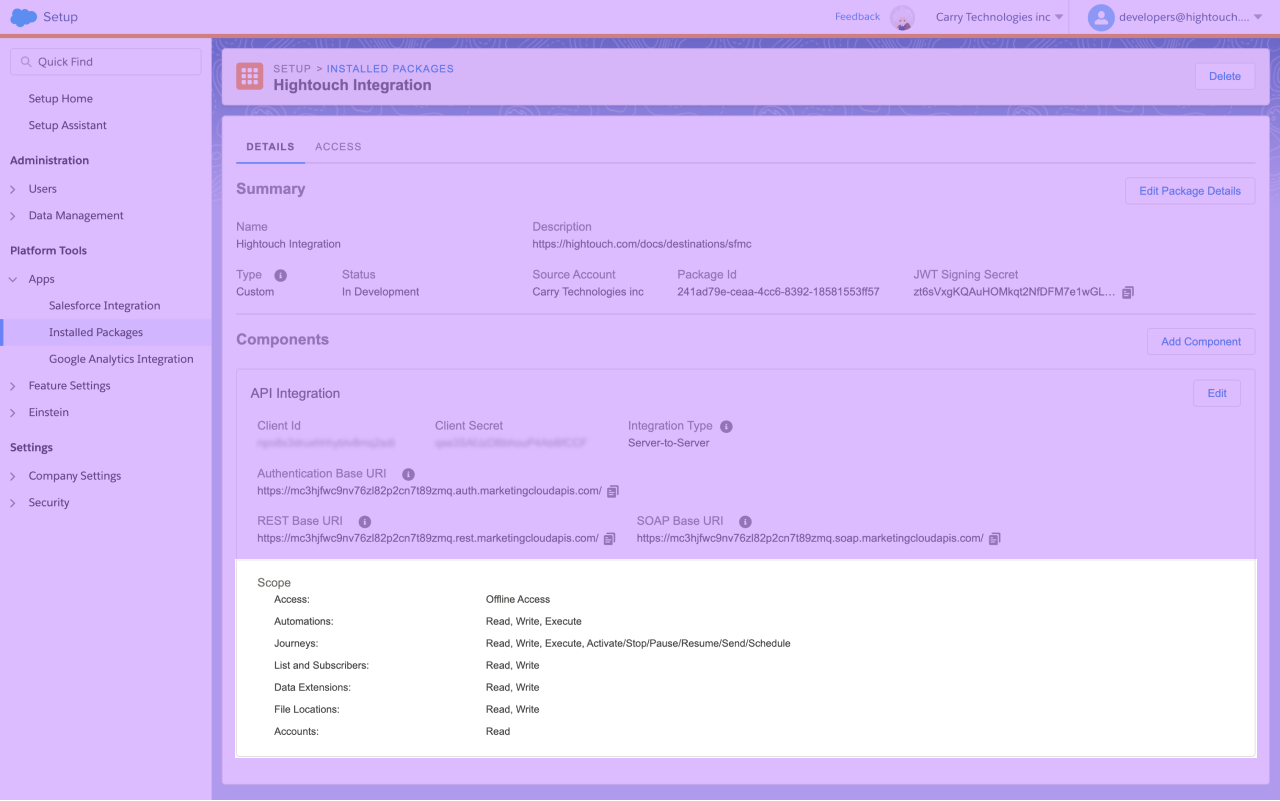Click the In Development status text
The width and height of the screenshot is (1280, 801).
click(x=380, y=292)
